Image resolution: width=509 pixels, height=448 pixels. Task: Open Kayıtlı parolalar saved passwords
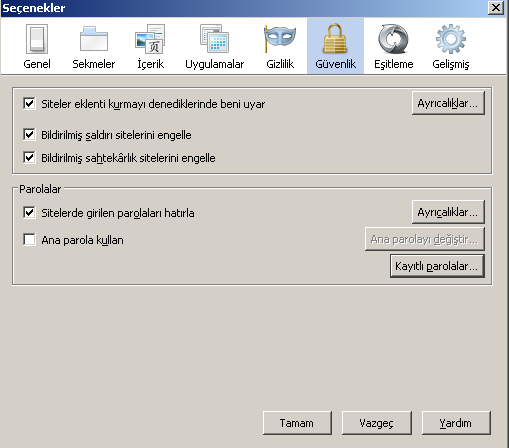coord(437,266)
